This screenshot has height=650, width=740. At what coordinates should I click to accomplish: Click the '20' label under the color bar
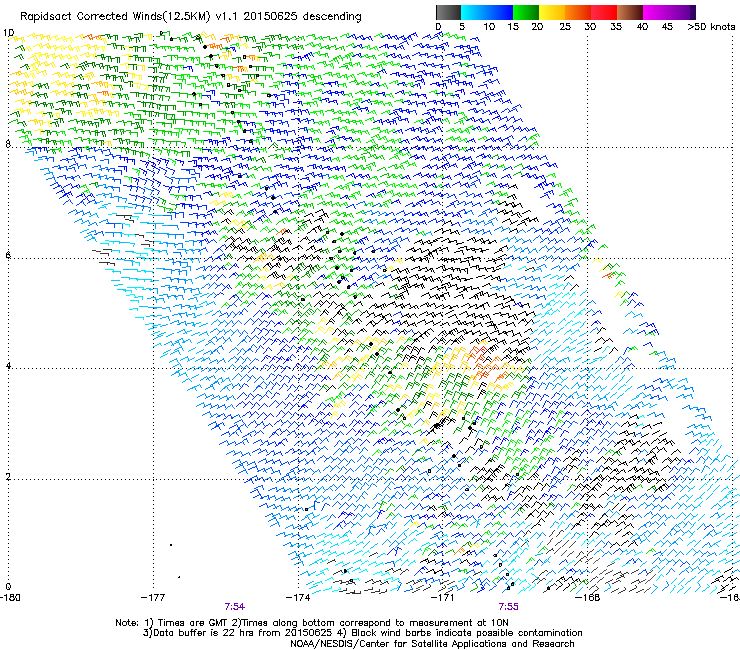pos(537,27)
